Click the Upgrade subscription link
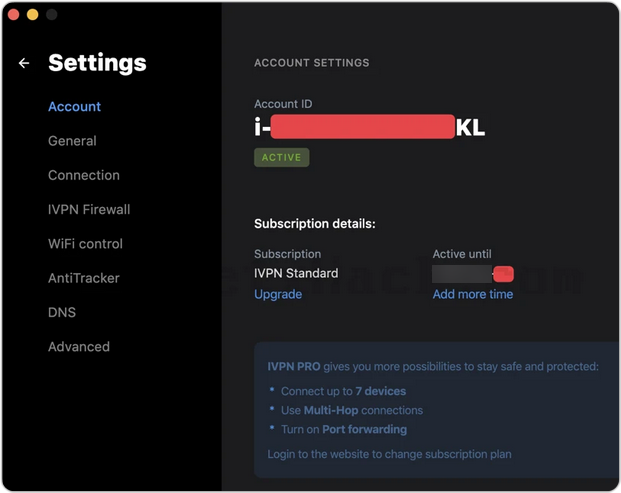Image resolution: width=621 pixels, height=493 pixels. tap(278, 294)
